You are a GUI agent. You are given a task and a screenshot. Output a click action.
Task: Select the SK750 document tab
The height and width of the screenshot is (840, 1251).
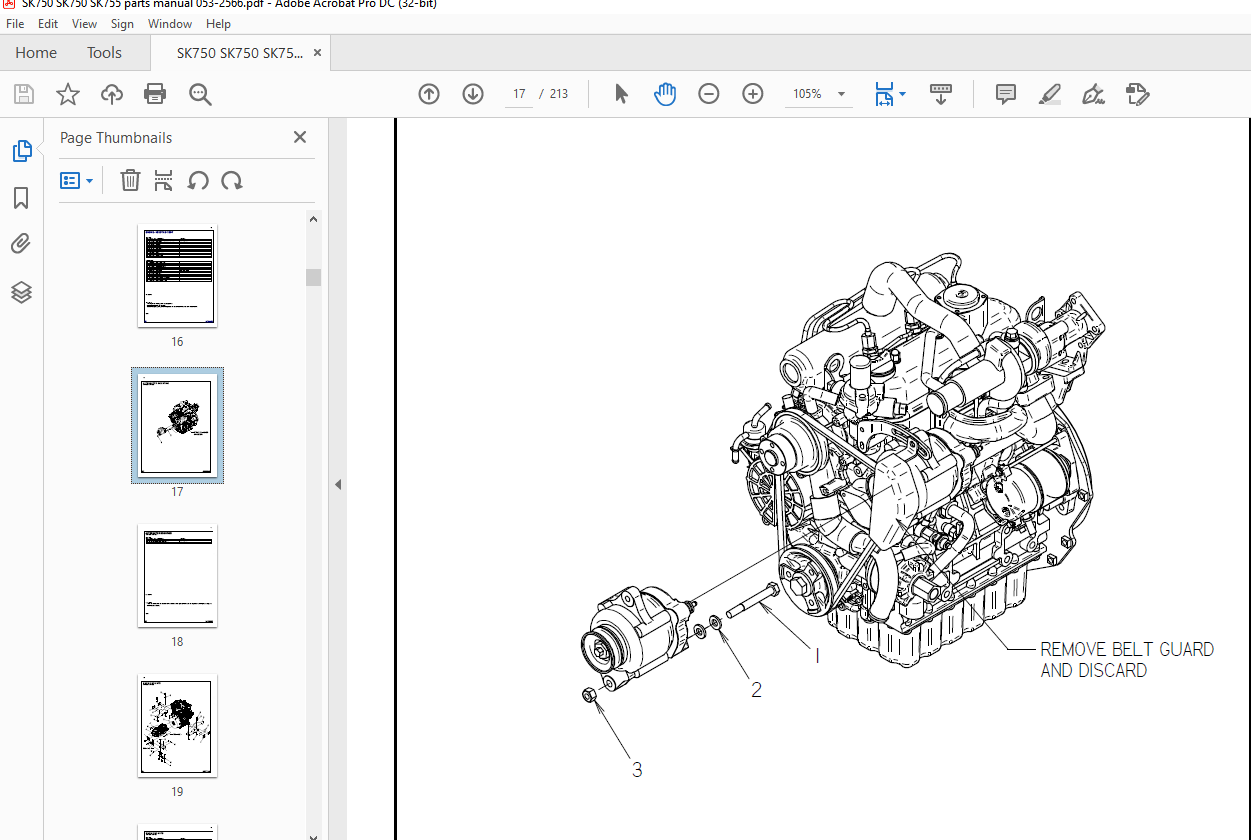[x=240, y=53]
